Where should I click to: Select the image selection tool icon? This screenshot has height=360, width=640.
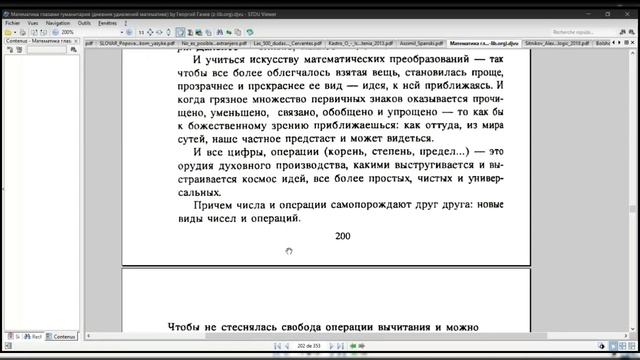(x=199, y=32)
